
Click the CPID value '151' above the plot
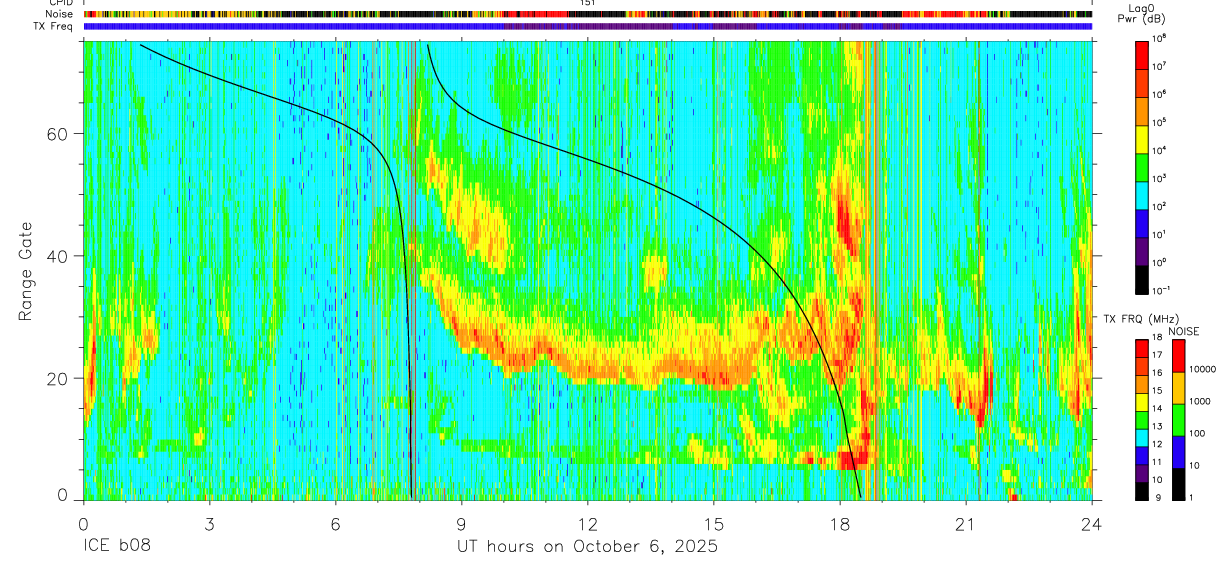(587, 4)
